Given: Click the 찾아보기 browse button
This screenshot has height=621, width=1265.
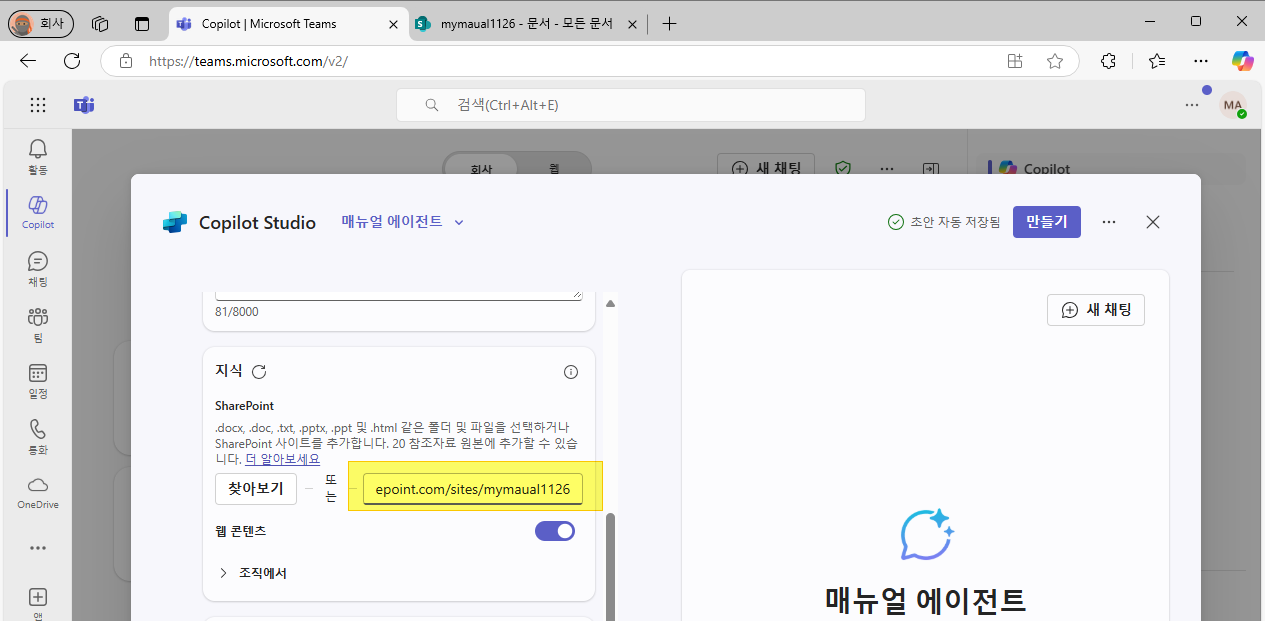Looking at the screenshot, I should coord(256,488).
